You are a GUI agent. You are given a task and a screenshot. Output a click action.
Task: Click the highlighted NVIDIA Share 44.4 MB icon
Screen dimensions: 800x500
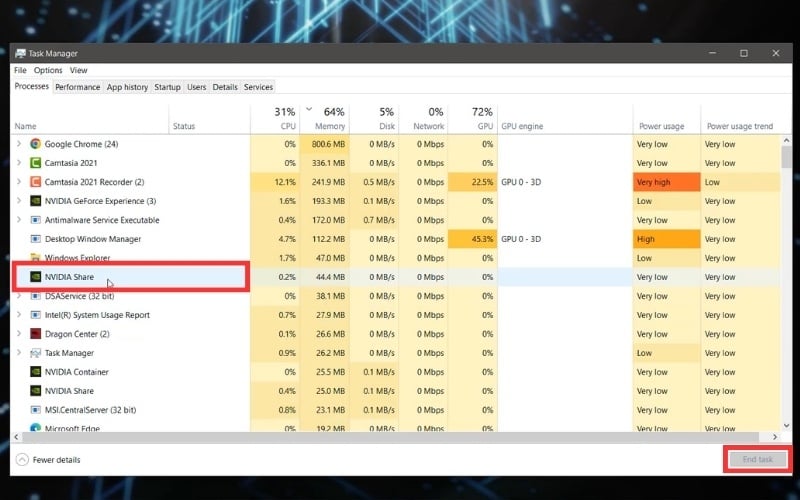pos(35,277)
